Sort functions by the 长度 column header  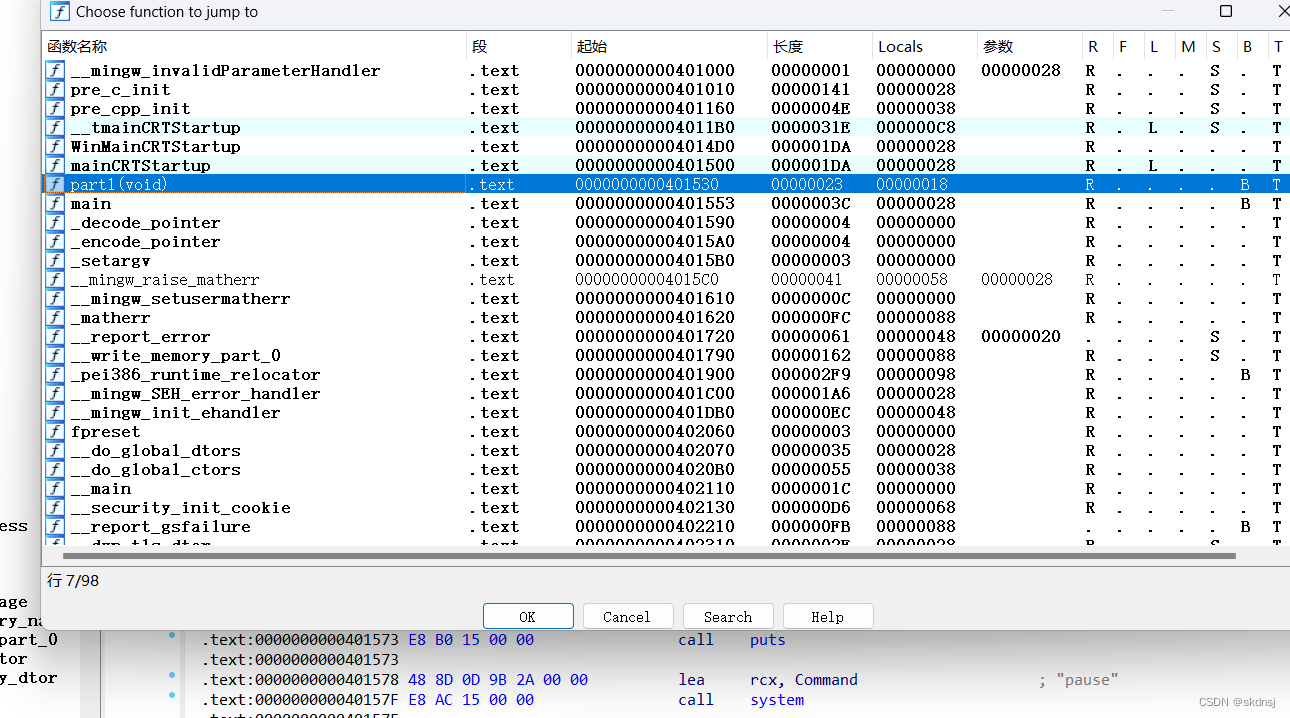(x=800, y=46)
